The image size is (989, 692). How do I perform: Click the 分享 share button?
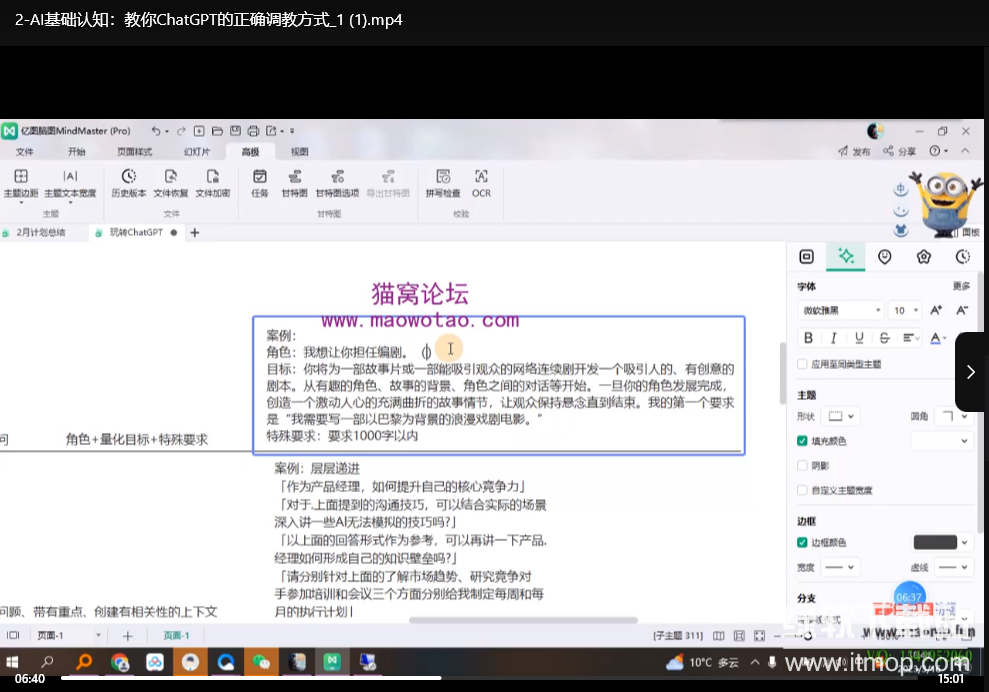899,152
